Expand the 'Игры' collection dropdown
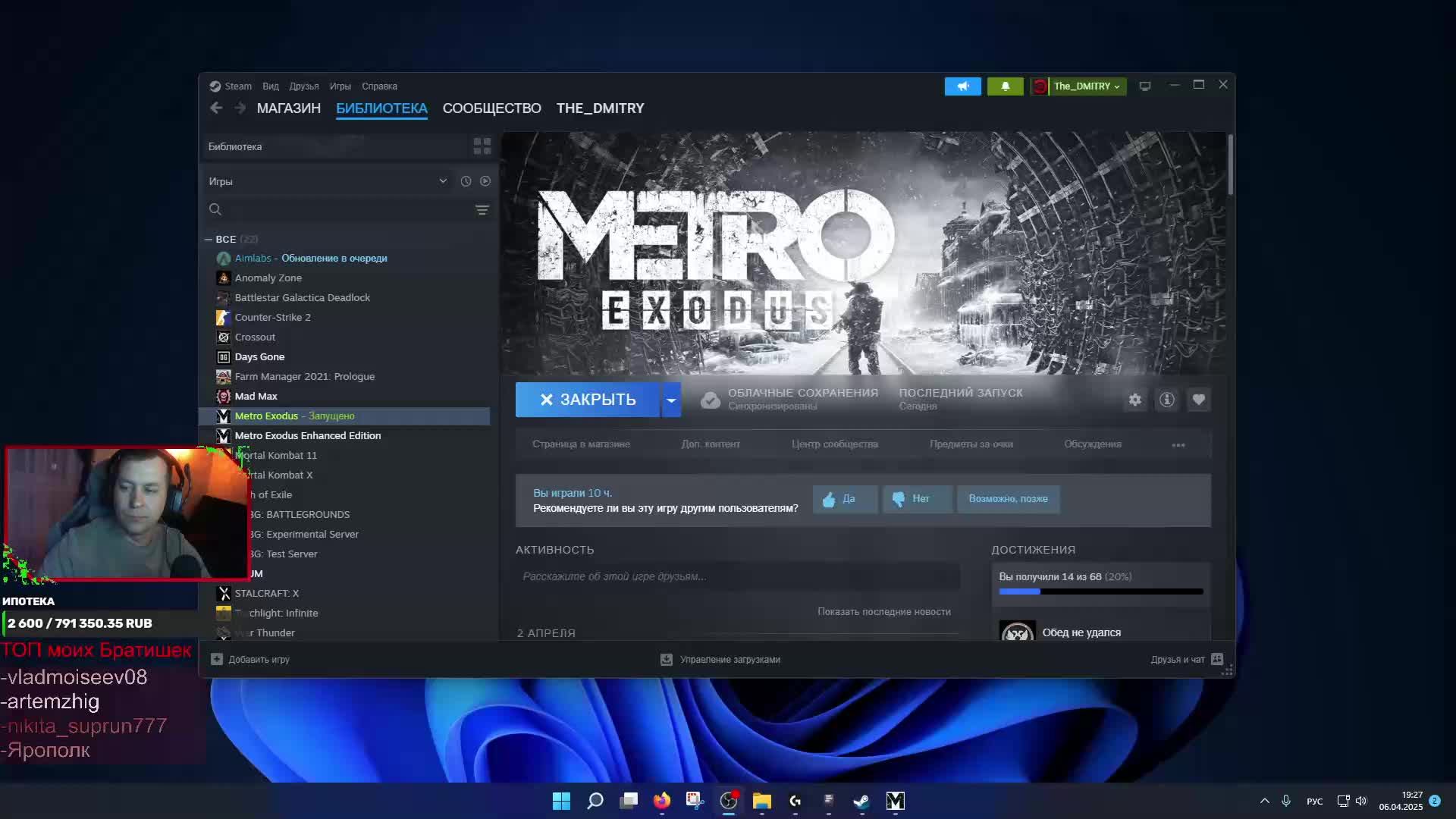The width and height of the screenshot is (1456, 819). click(x=443, y=181)
